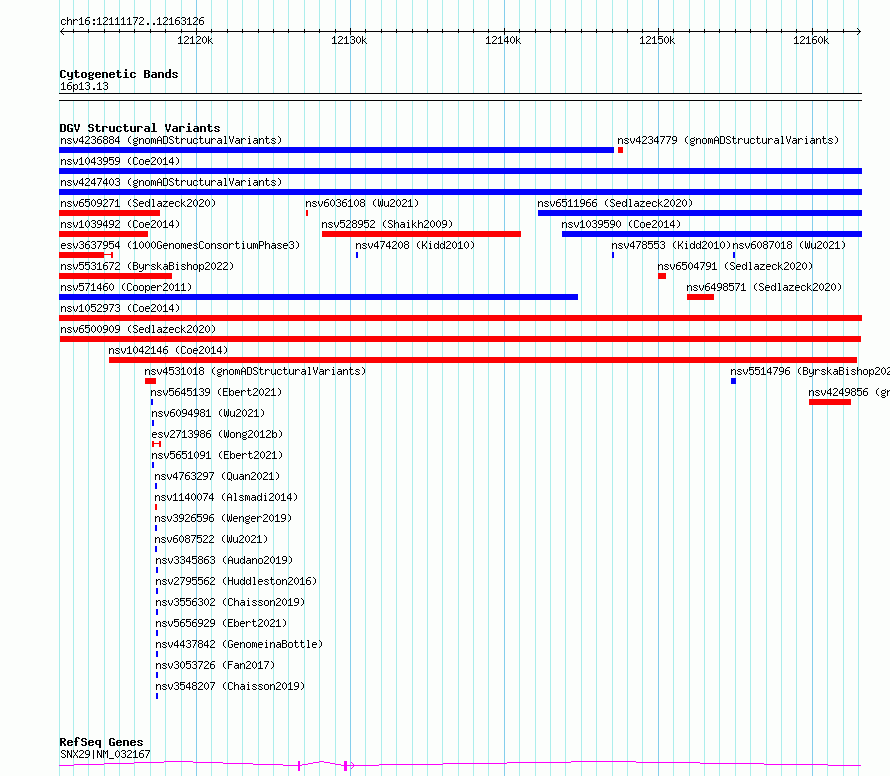Click the chr16:12111172..12163126 coordinate label
Viewport: 890px width, 776px height.
pos(132,22)
